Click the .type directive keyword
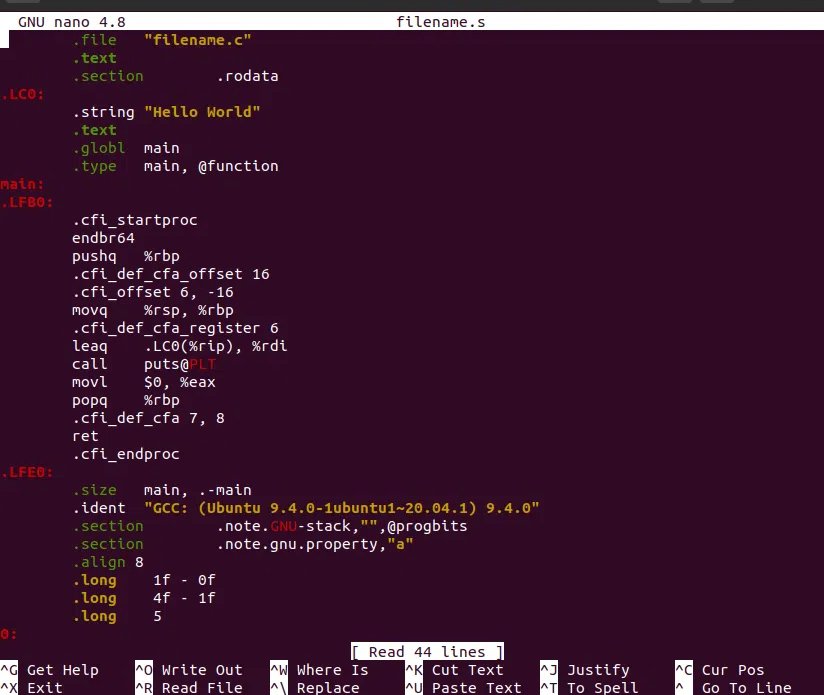This screenshot has height=695, width=824. click(x=94, y=166)
